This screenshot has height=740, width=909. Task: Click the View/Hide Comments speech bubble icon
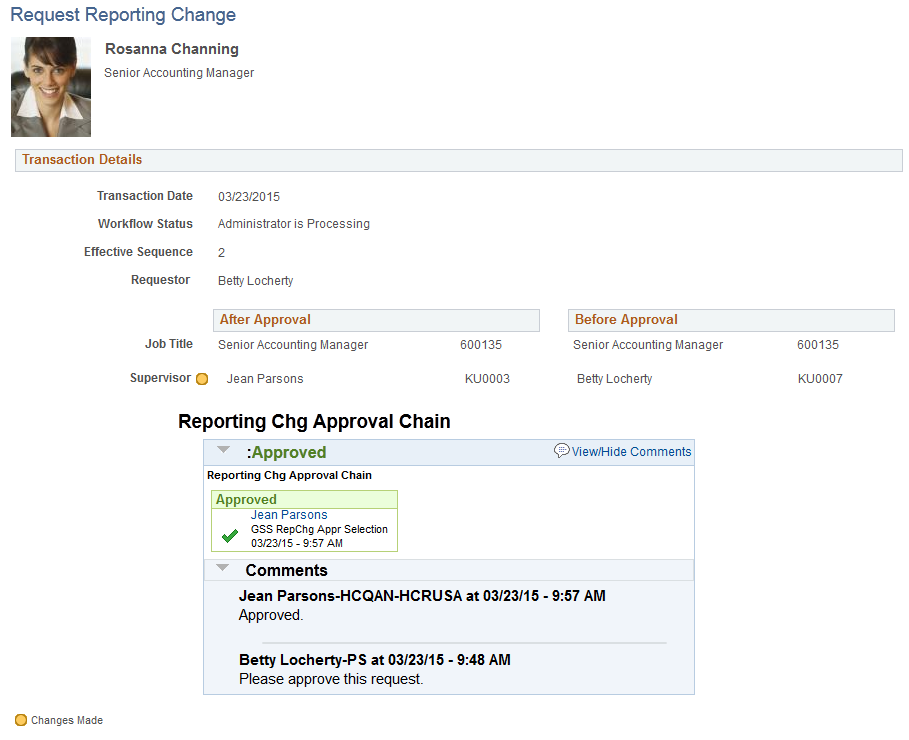pos(561,451)
